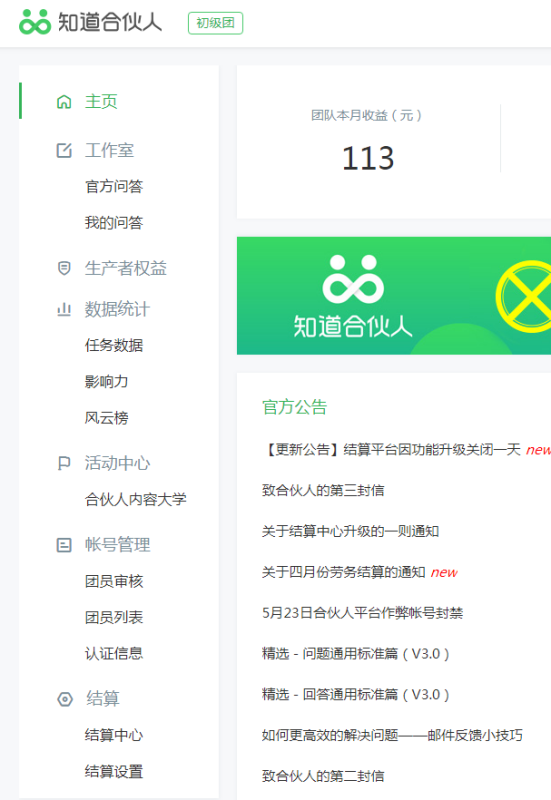The width and height of the screenshot is (551, 800).
Task: Click the 知道合伙人 logo in header
Action: coord(90,22)
